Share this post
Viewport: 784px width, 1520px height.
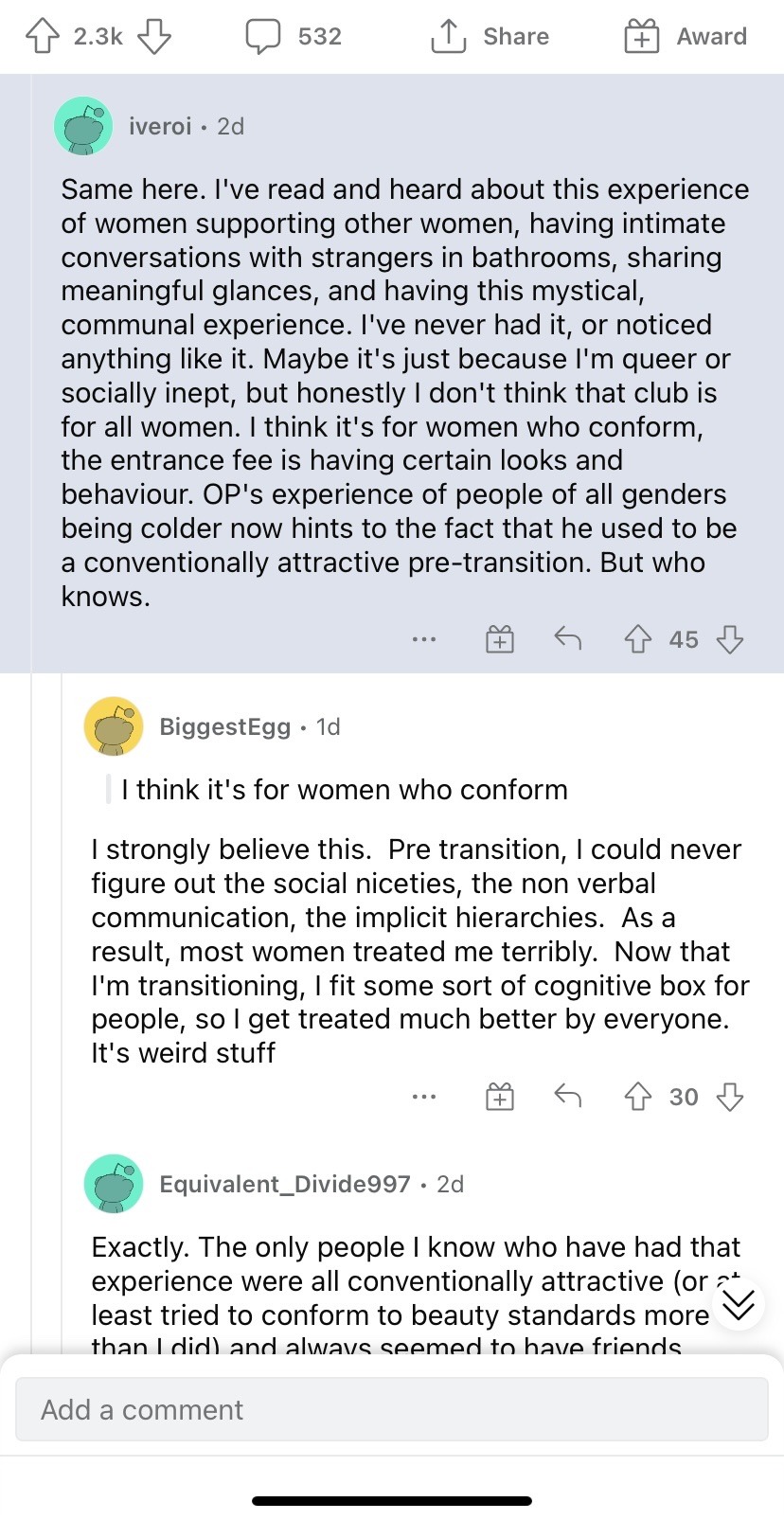click(x=490, y=37)
